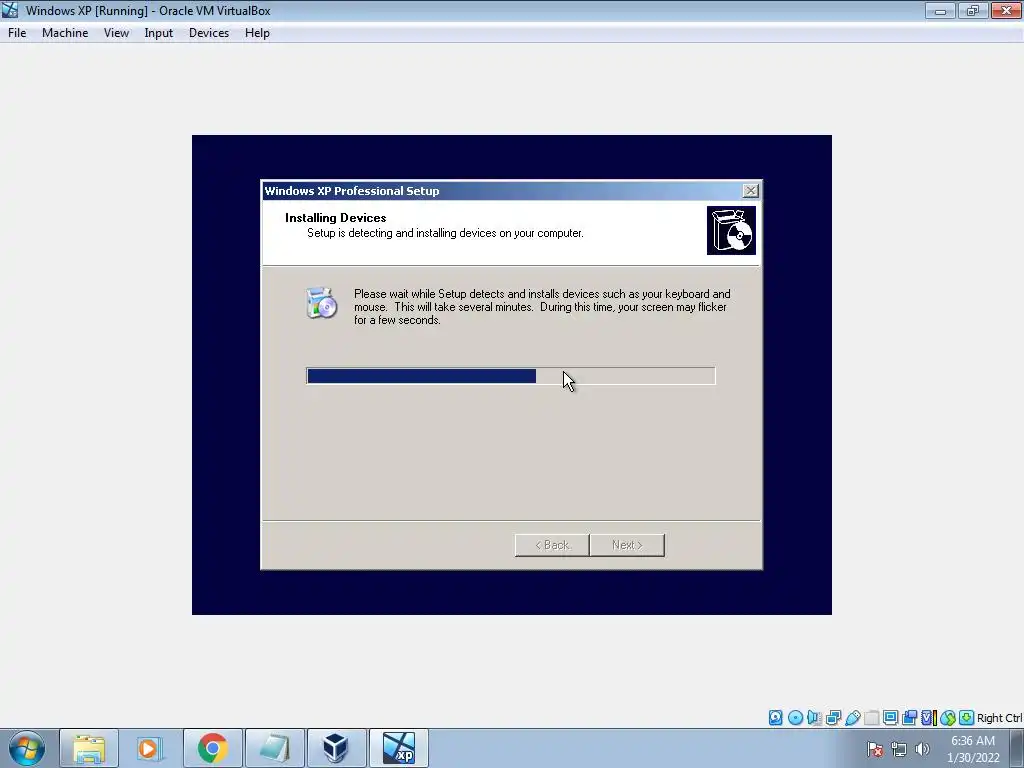Image resolution: width=1024 pixels, height=768 pixels.
Task: Open the Devices menu
Action: (209, 33)
